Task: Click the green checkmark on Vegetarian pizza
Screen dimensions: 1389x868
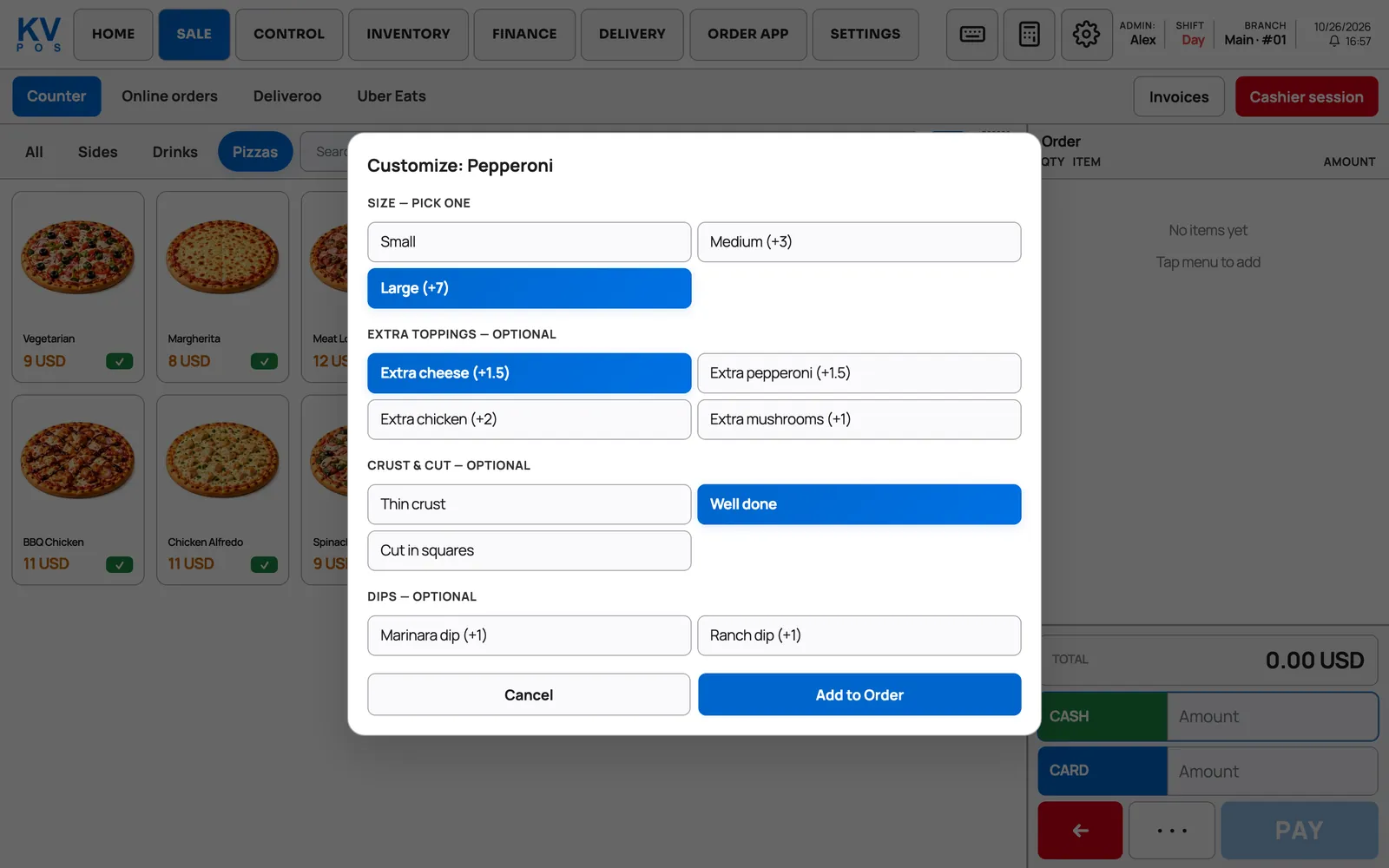Action: coord(119,361)
